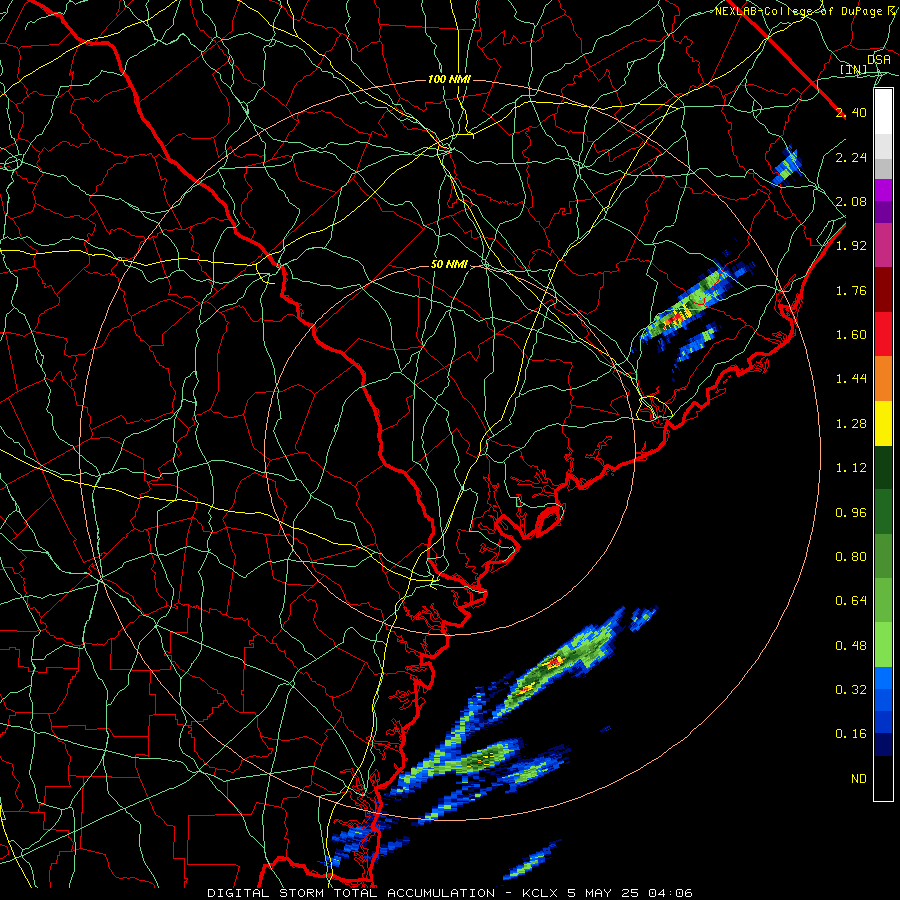Click the orange swatch in the color scale
Viewport: 900px width, 900px height.
click(883, 379)
